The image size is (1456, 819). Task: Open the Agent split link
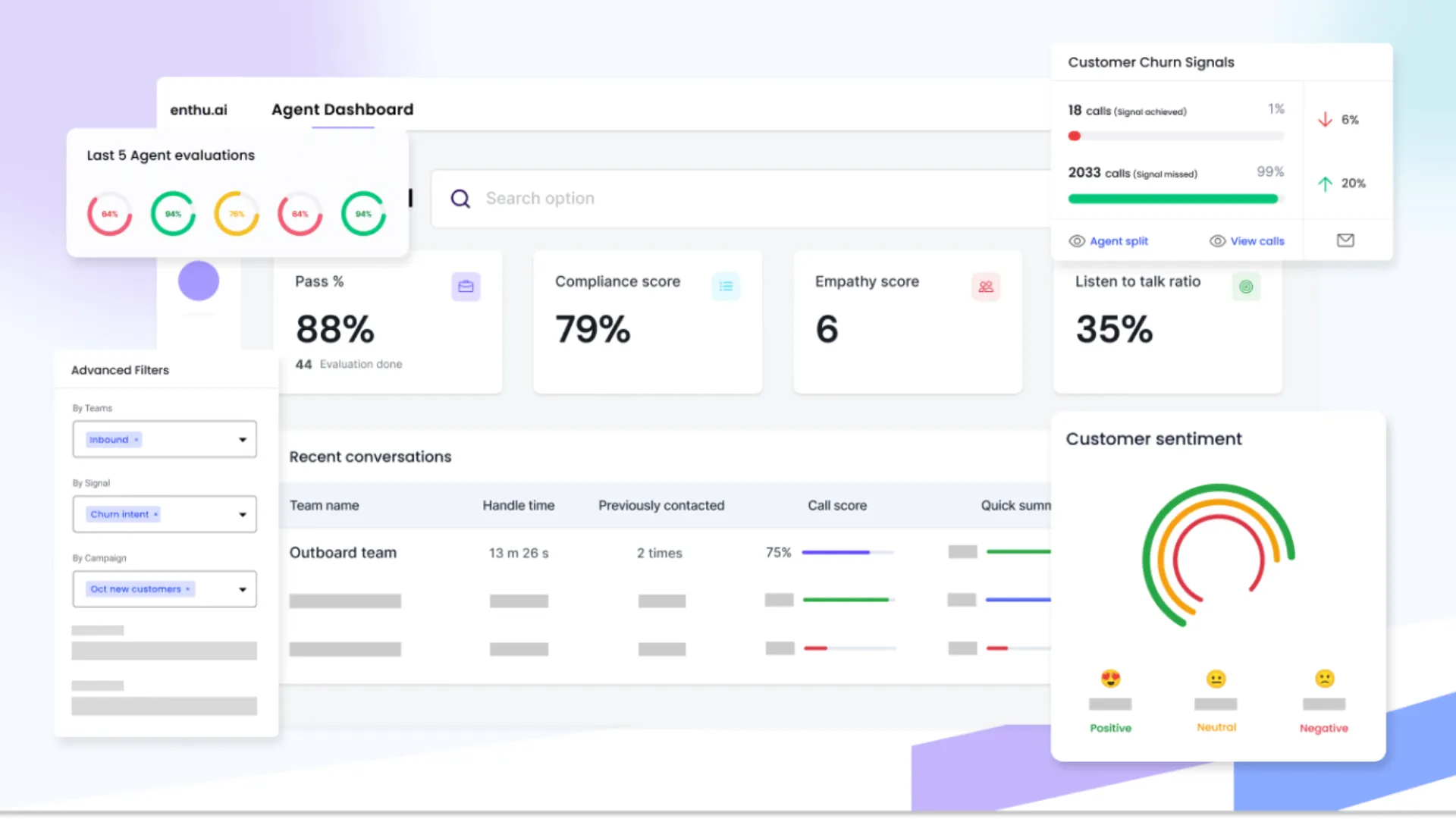(1118, 241)
